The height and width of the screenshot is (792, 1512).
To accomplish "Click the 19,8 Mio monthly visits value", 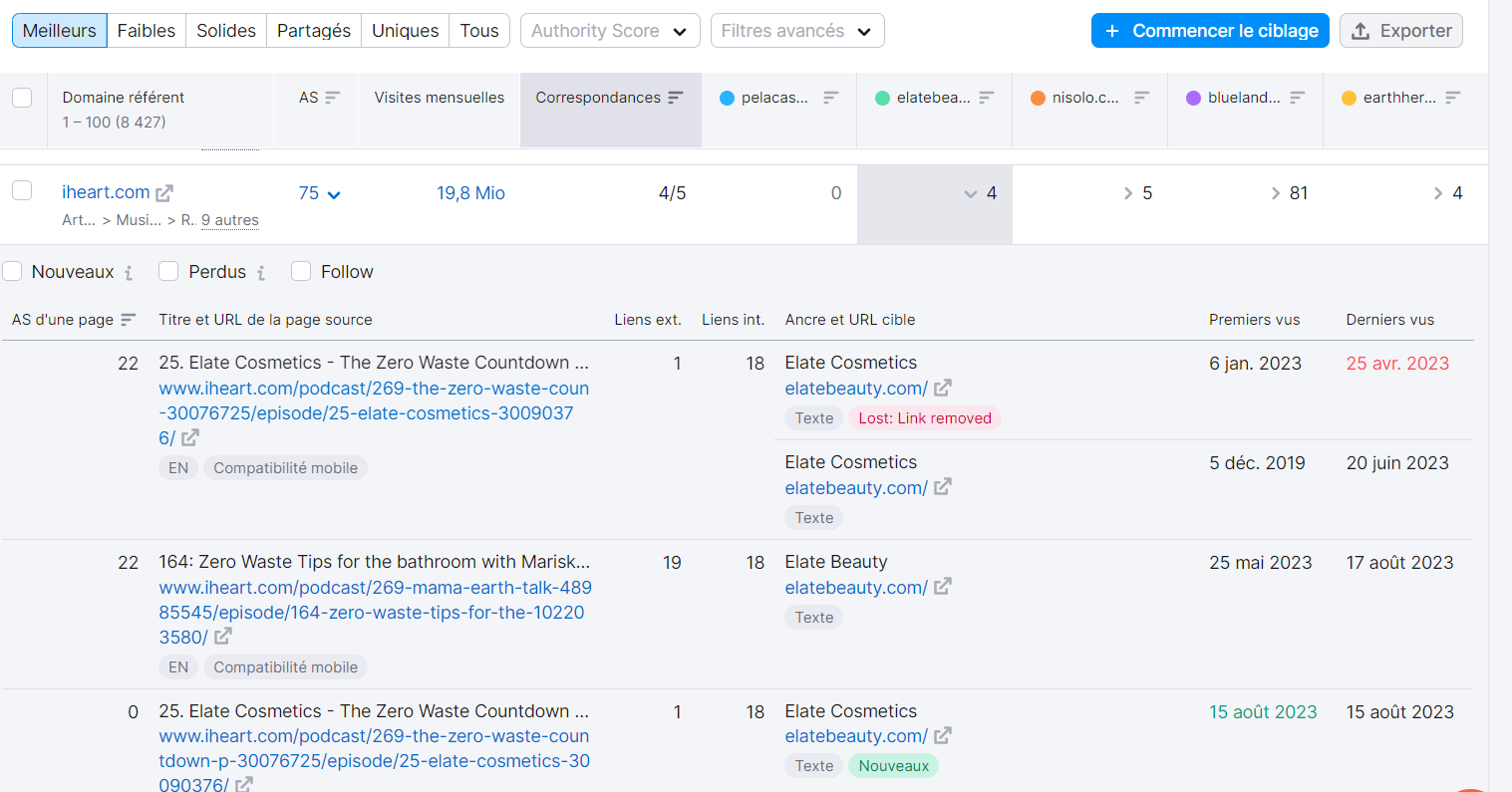I will click(470, 192).
